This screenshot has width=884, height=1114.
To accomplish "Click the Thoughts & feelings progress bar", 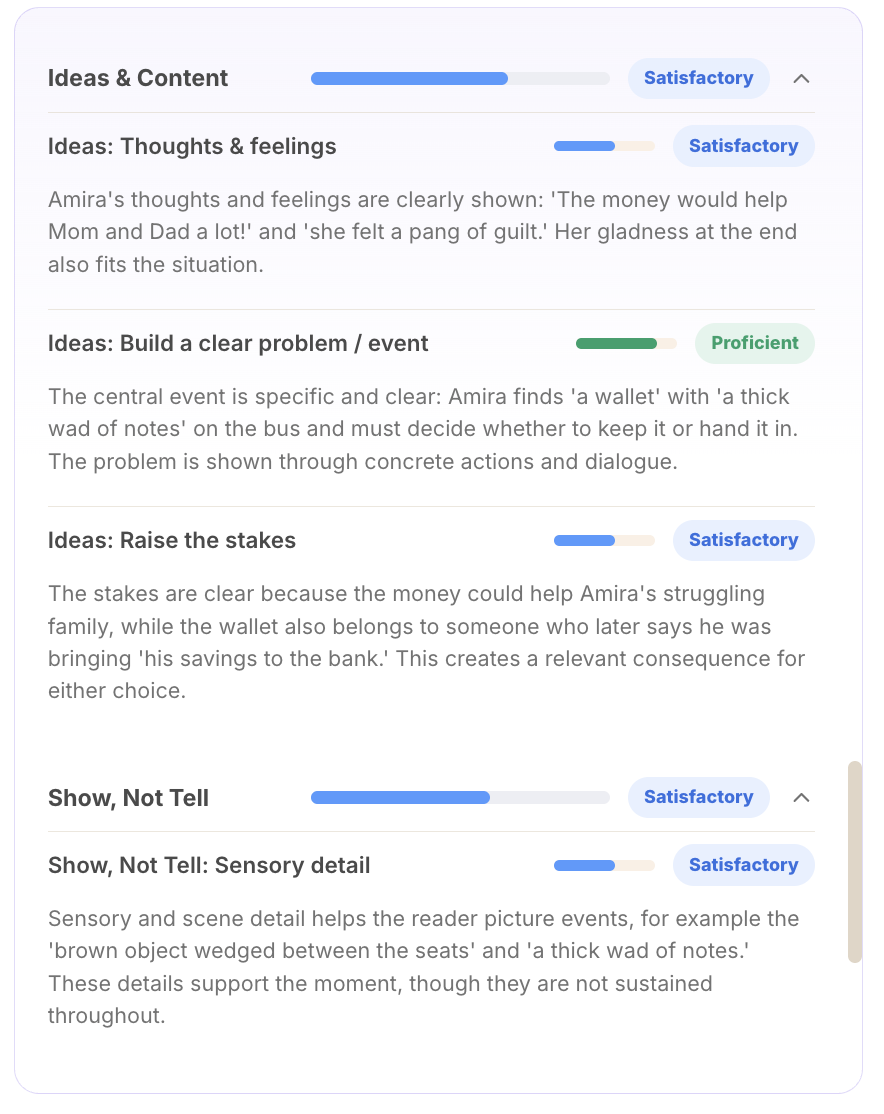I will [x=604, y=146].
